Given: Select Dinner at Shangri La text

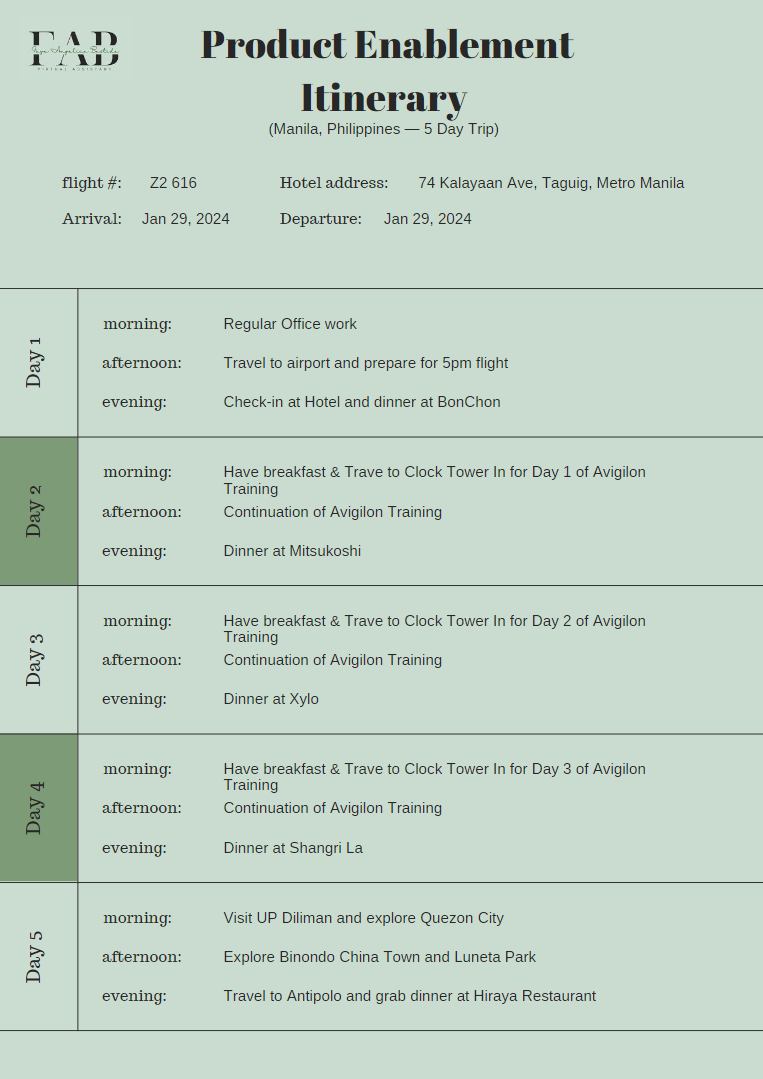Looking at the screenshot, I should [293, 848].
